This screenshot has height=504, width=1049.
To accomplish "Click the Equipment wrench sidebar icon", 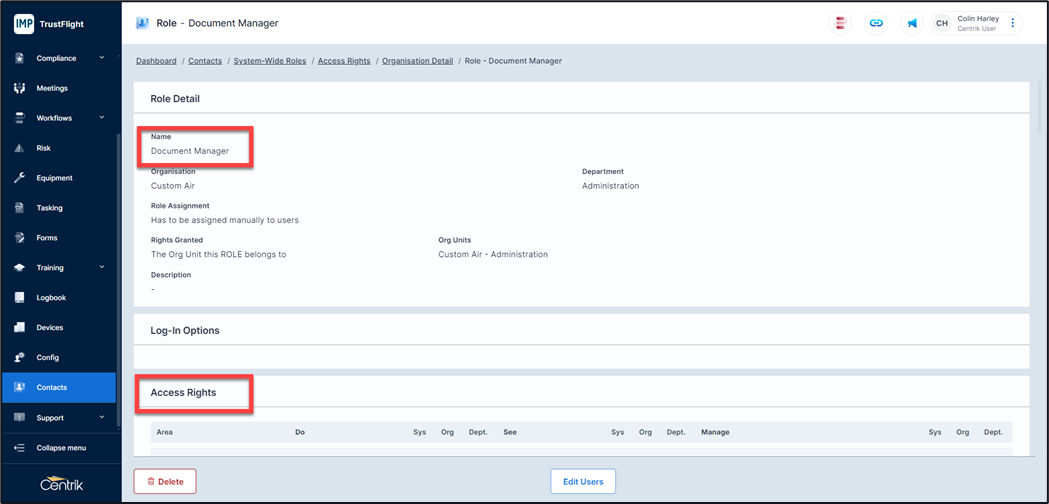I will (x=19, y=178).
